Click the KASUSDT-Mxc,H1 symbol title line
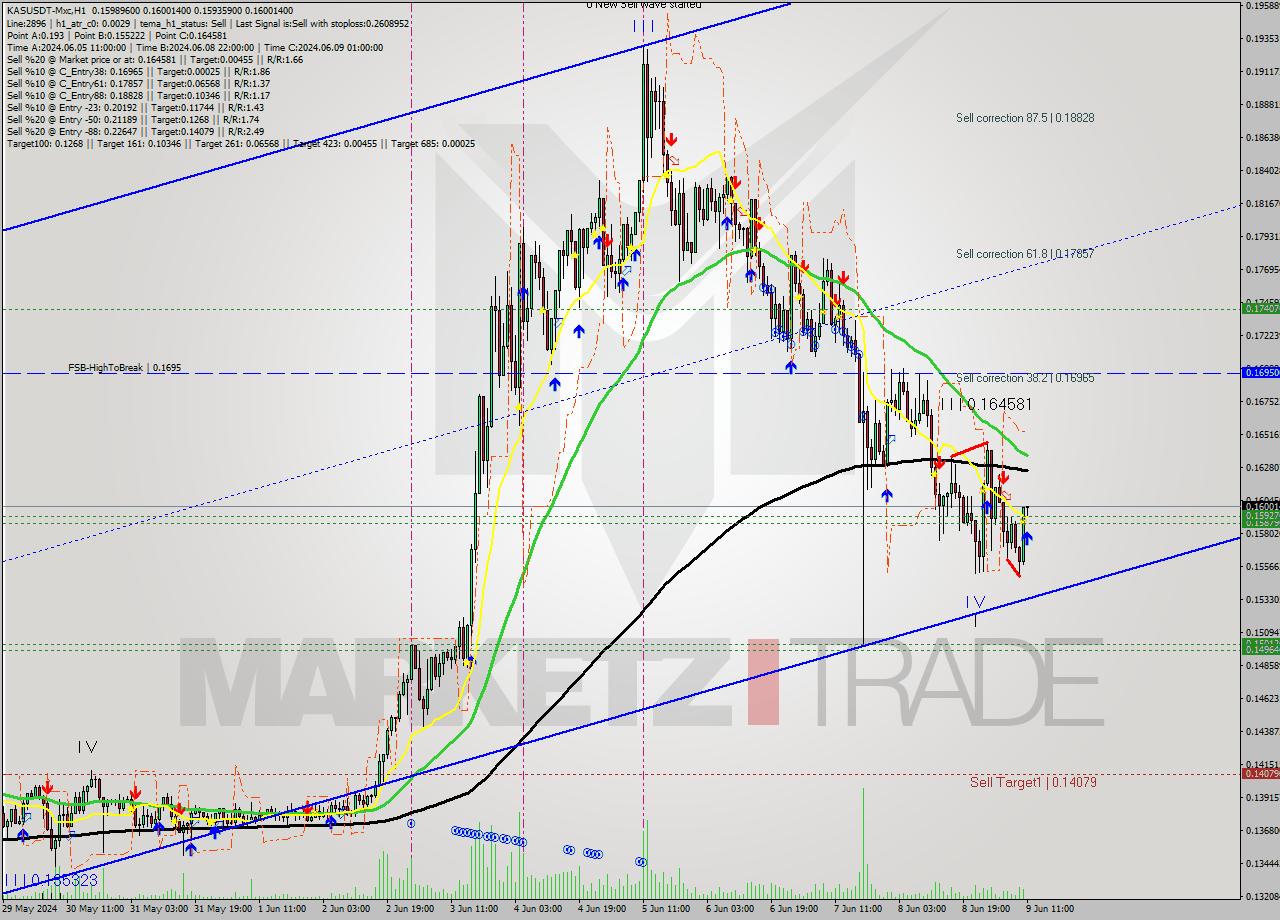This screenshot has width=1280, height=920. (150, 9)
